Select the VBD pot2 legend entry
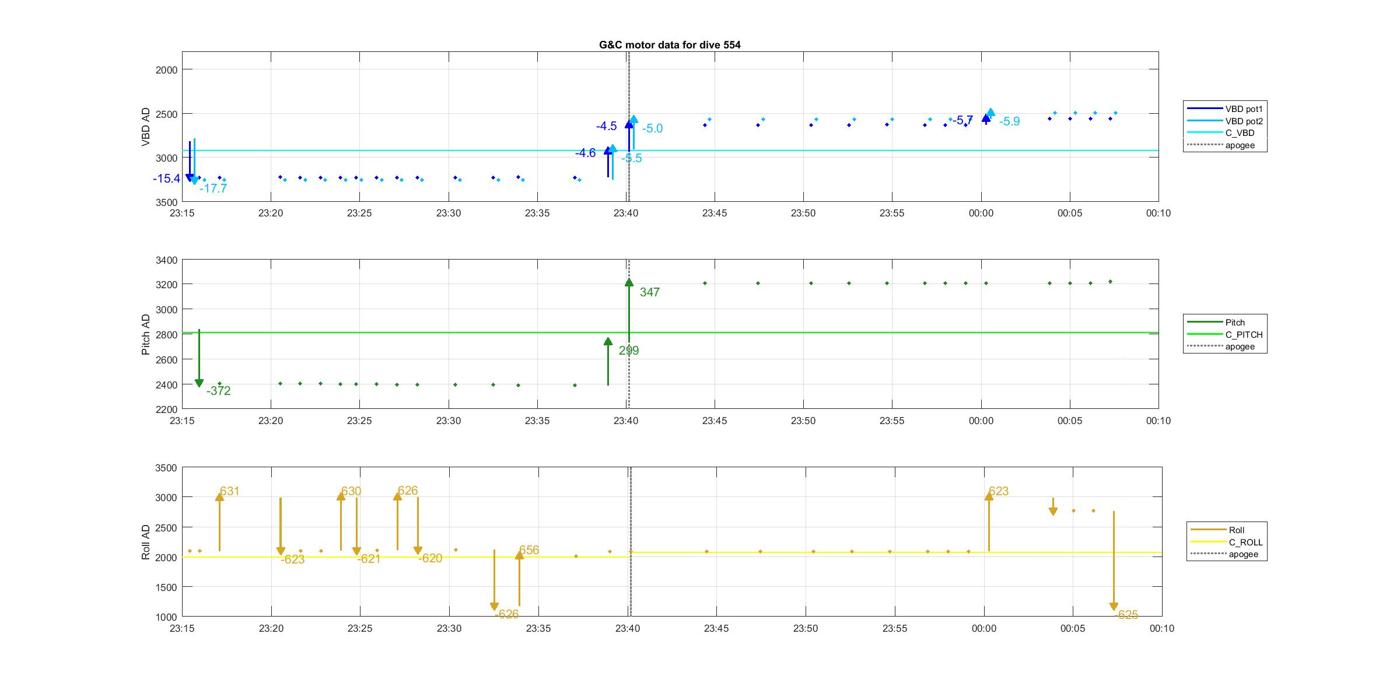 click(x=1226, y=121)
